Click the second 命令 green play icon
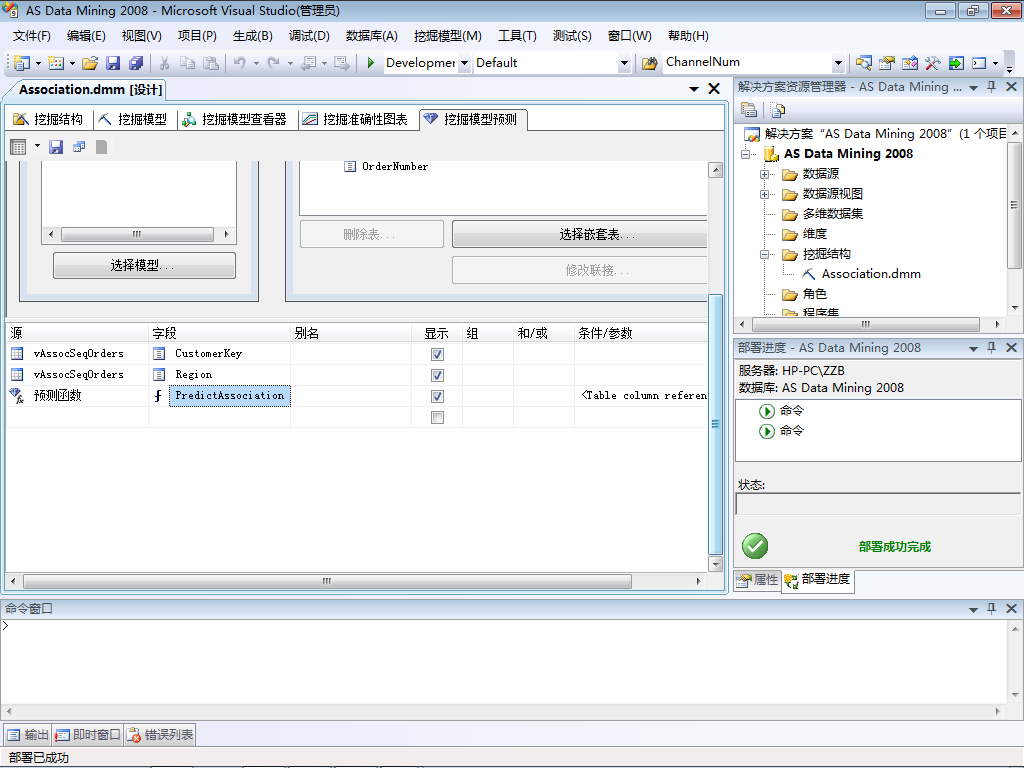 (x=767, y=431)
